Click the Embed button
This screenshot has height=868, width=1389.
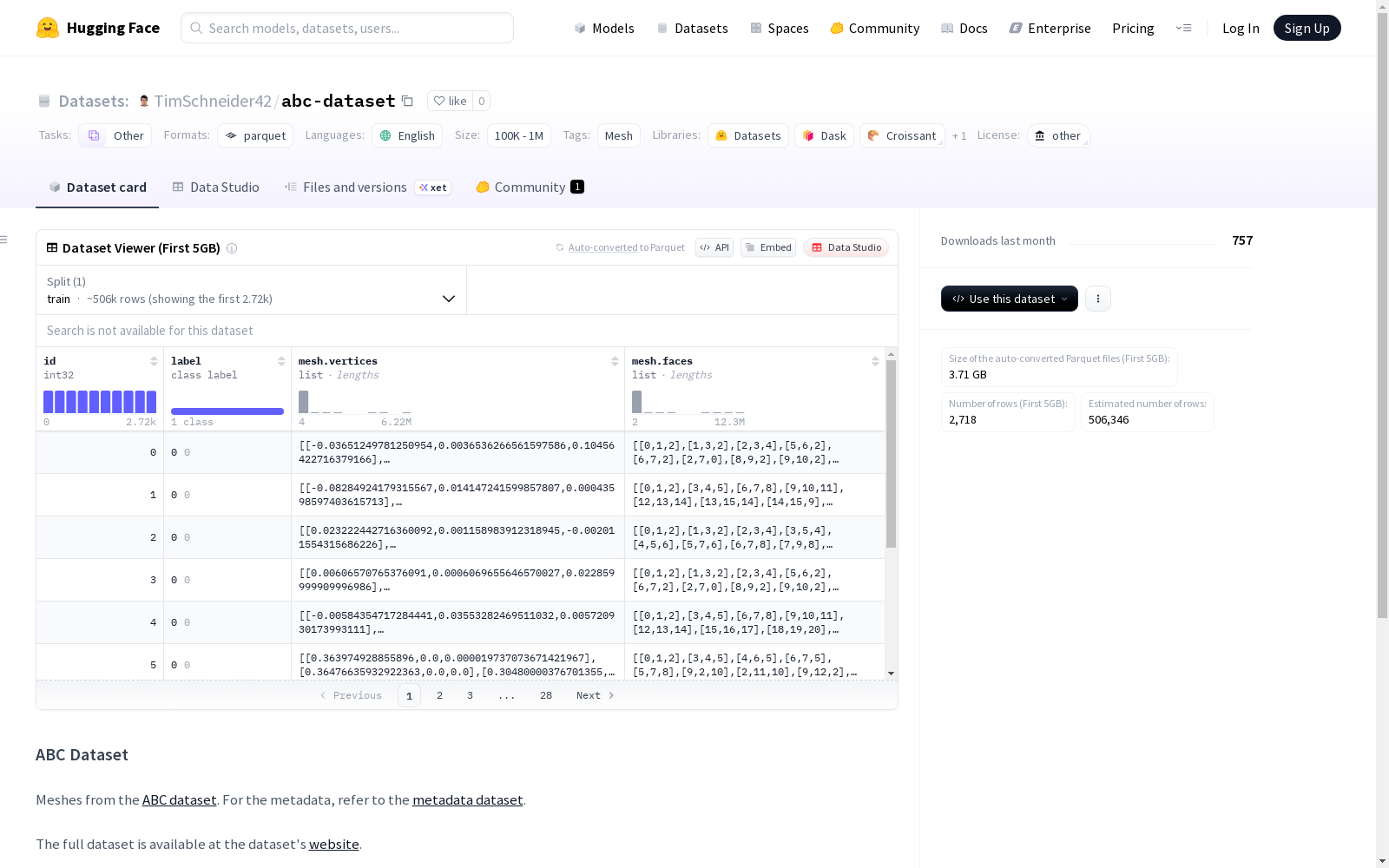pos(768,247)
